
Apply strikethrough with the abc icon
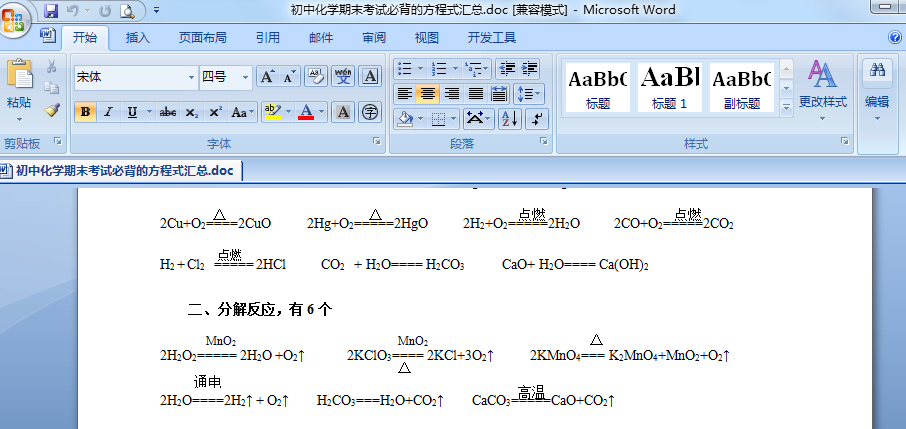(x=167, y=112)
